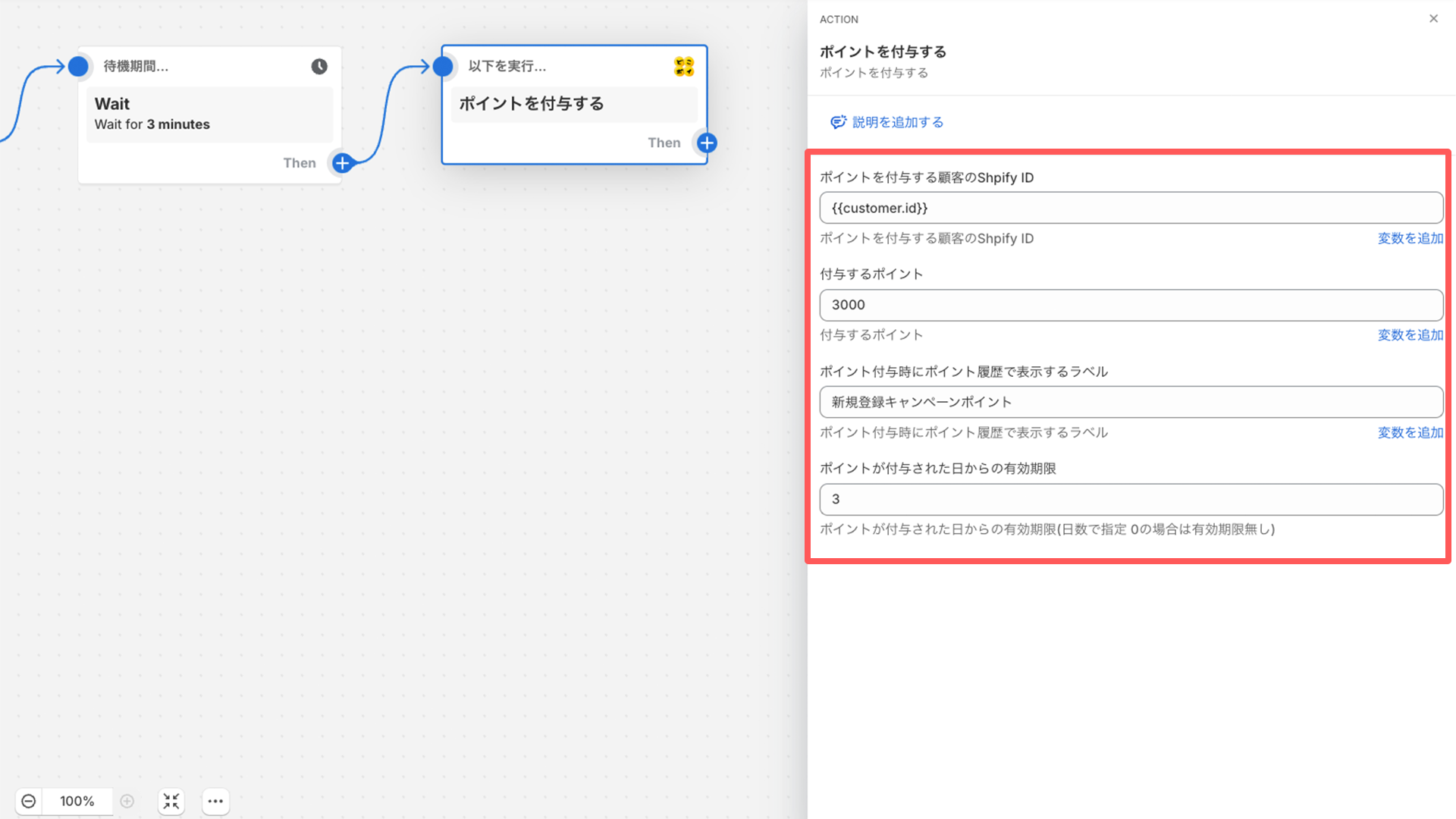The width and height of the screenshot is (1456, 819).
Task: Click the ACTION panel heading label
Action: pyautogui.click(x=839, y=20)
